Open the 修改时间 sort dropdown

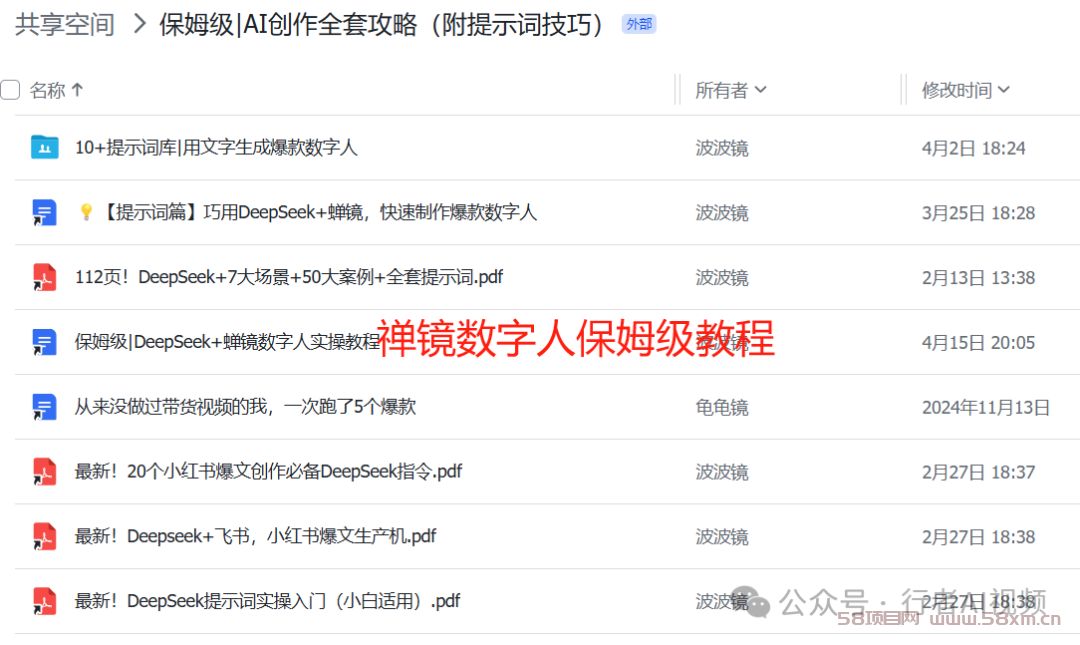click(966, 90)
